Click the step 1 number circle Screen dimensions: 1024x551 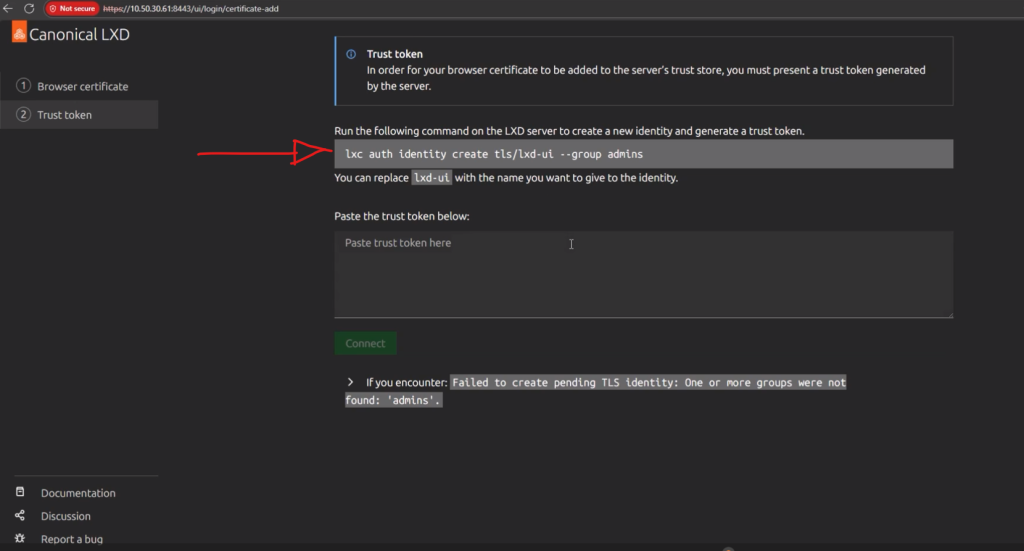(24, 86)
